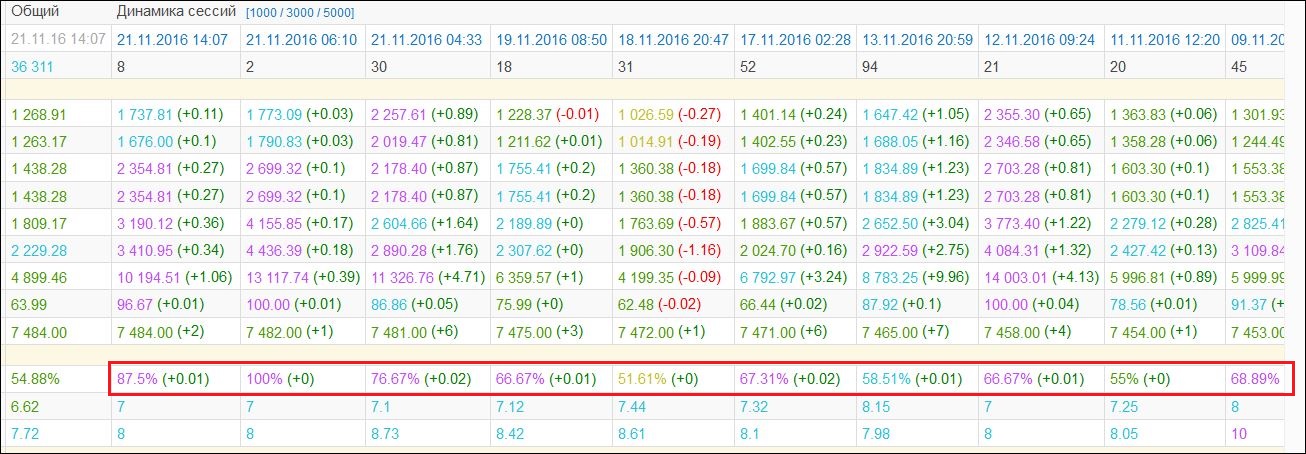Select the 5000 sessions limit link

pos(337,13)
